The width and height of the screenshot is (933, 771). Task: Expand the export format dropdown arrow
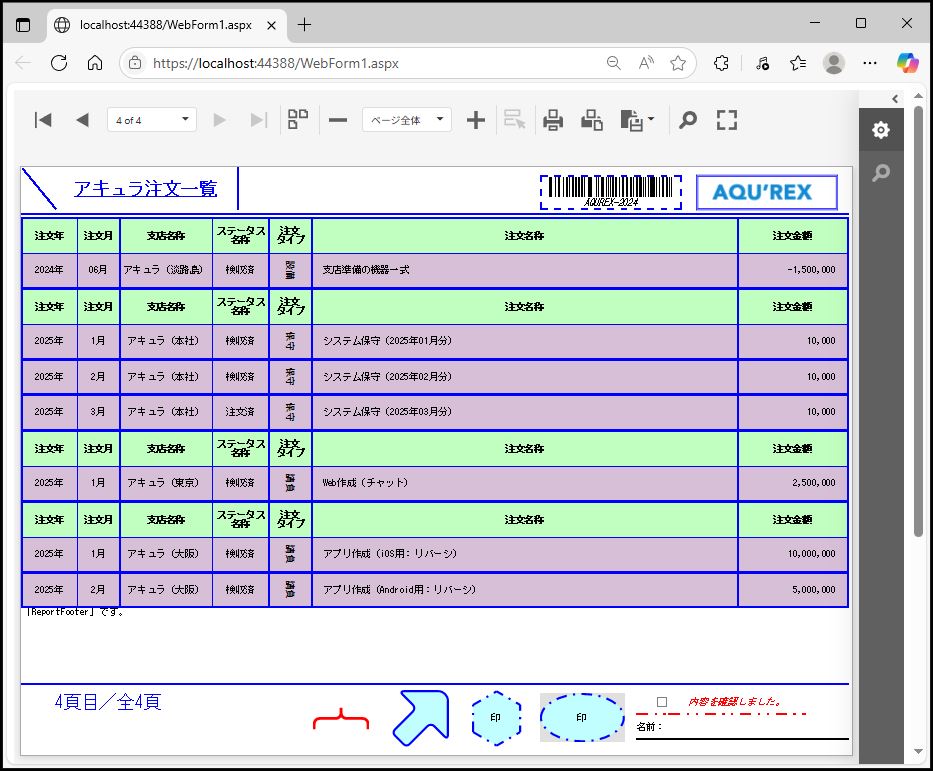pyautogui.click(x=652, y=120)
